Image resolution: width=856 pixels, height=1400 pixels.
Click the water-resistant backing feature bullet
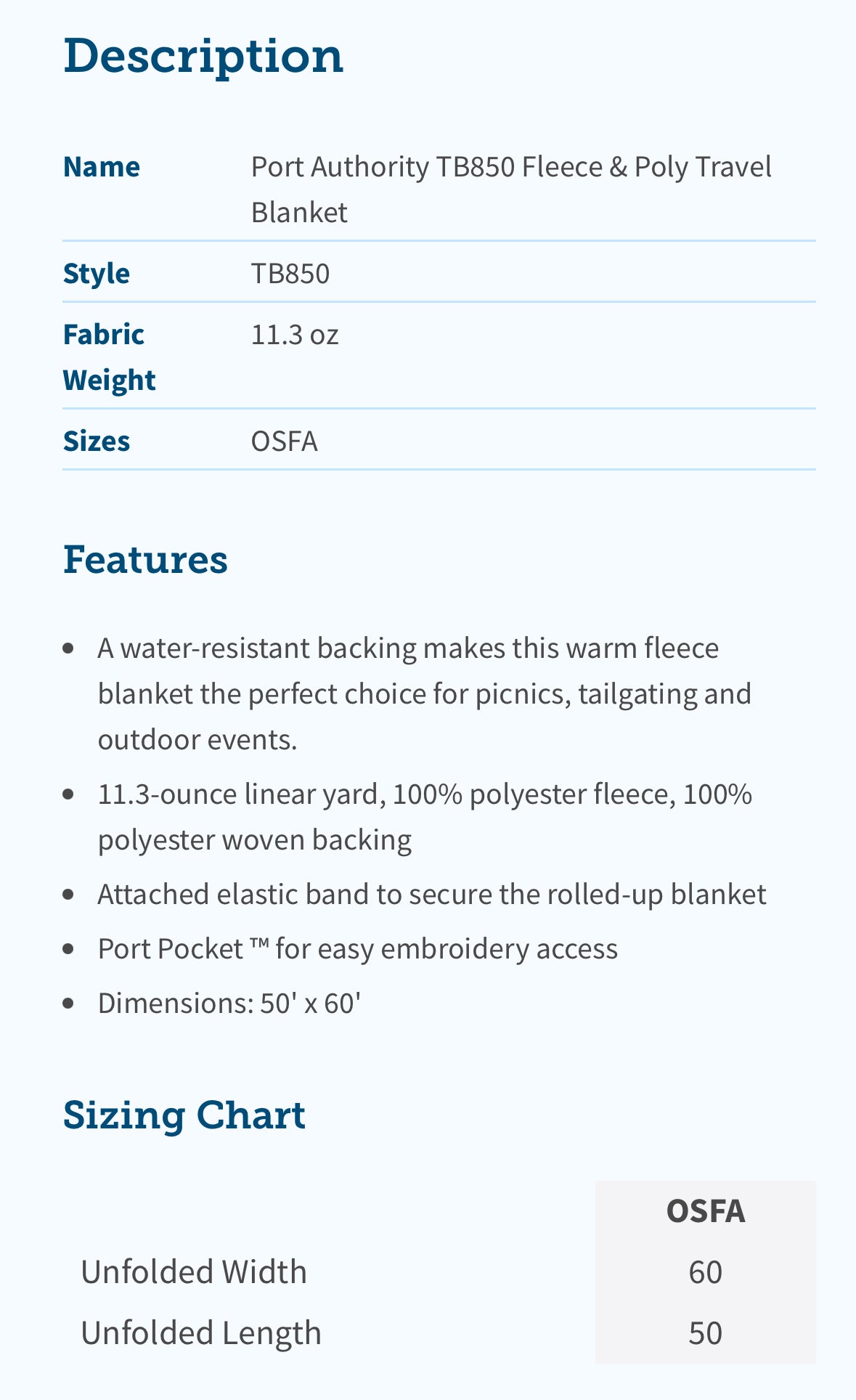[x=425, y=693]
